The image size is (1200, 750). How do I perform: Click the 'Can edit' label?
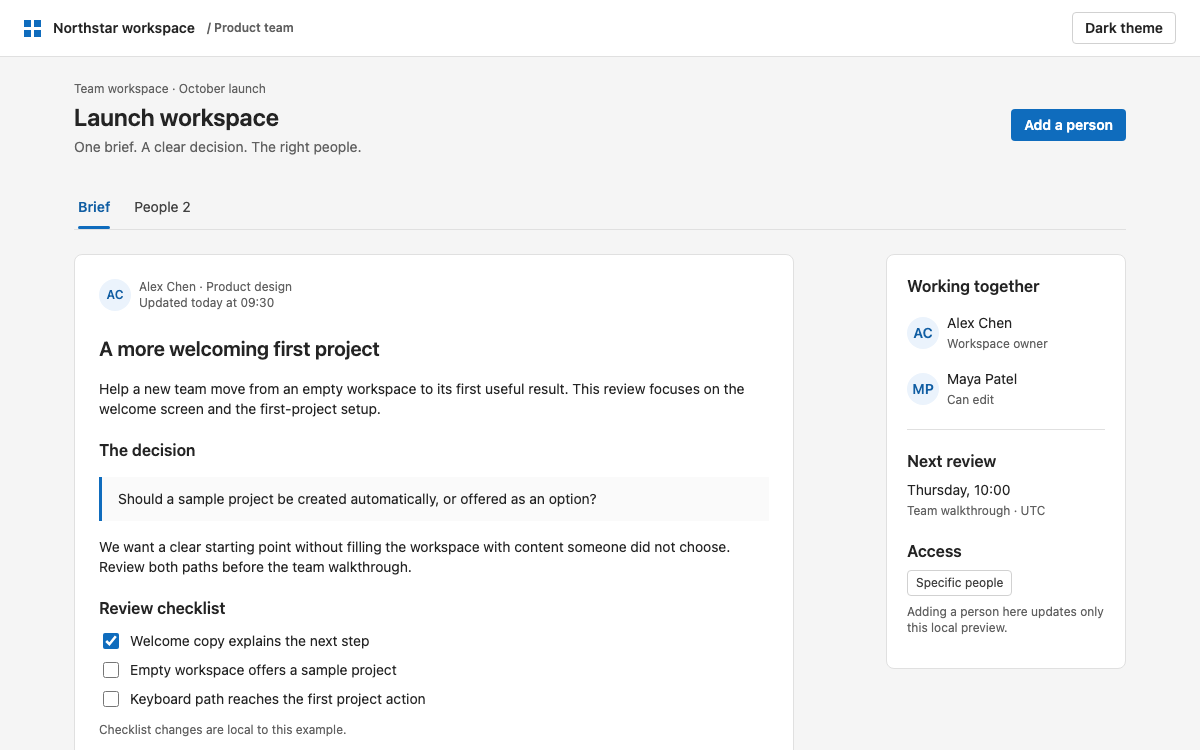[x=970, y=400]
